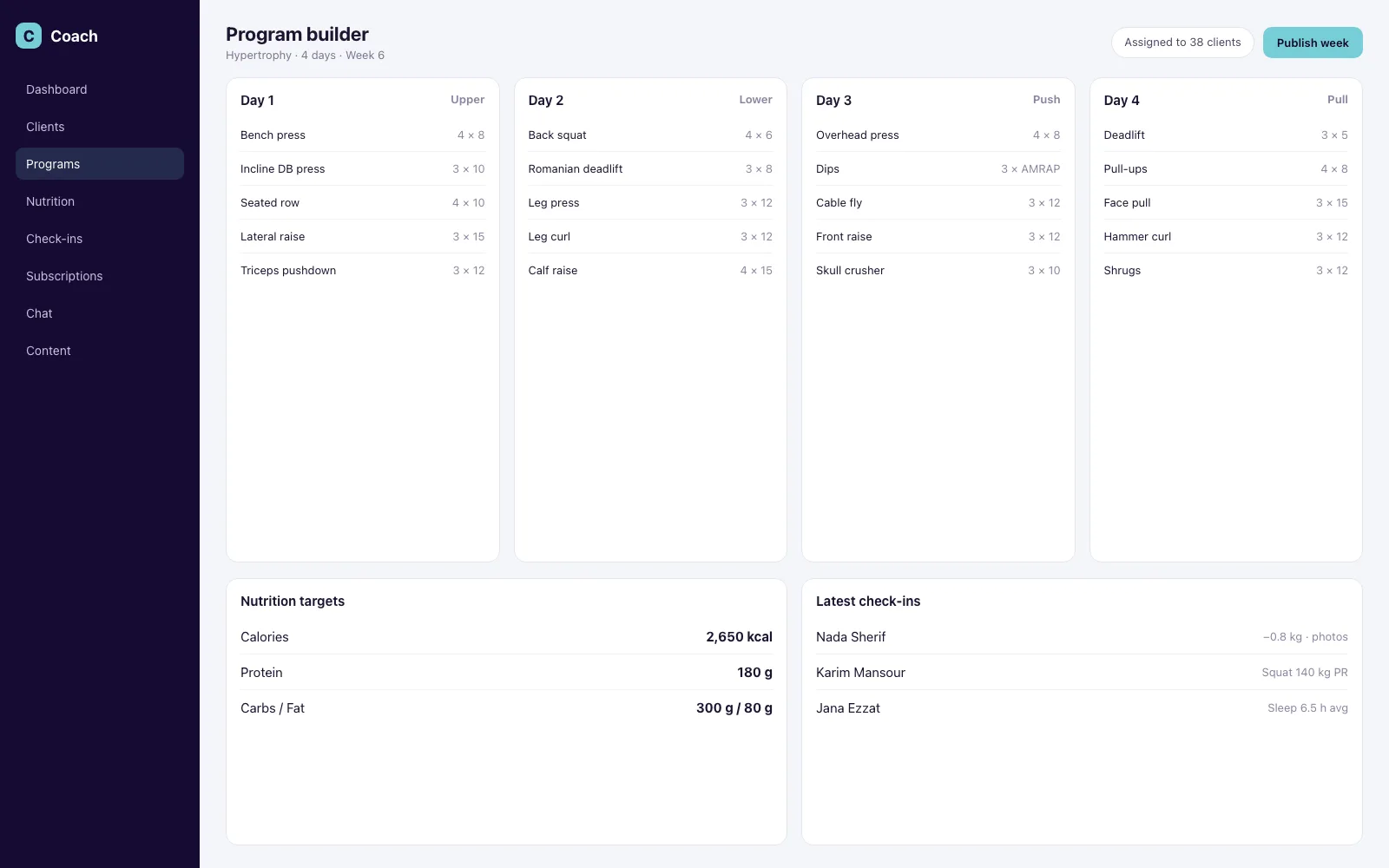Screen dimensions: 1389x868
Task: Click the Calf raise exercise
Action: [650, 271]
